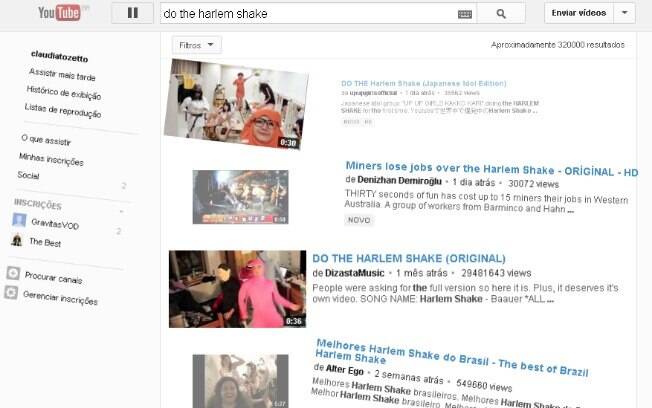
Task: Click the Gerenciar inscrições icon
Action: click(11, 292)
